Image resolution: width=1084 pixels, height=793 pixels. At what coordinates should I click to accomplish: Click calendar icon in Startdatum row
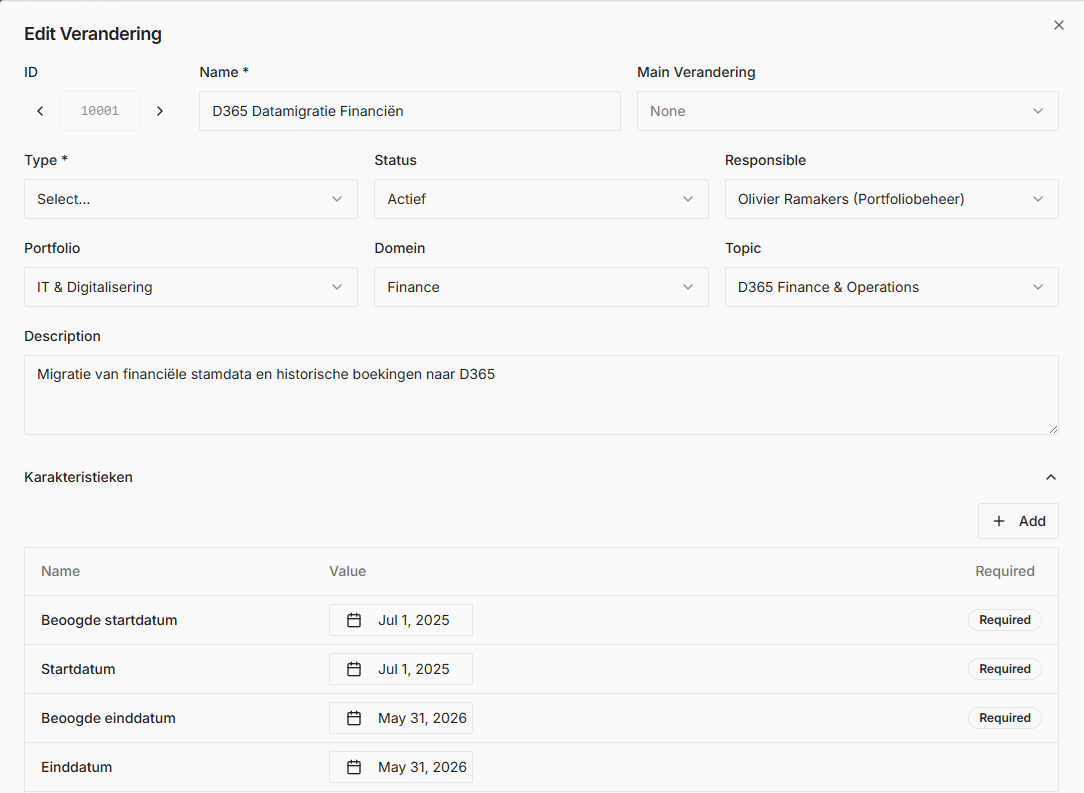(354, 669)
